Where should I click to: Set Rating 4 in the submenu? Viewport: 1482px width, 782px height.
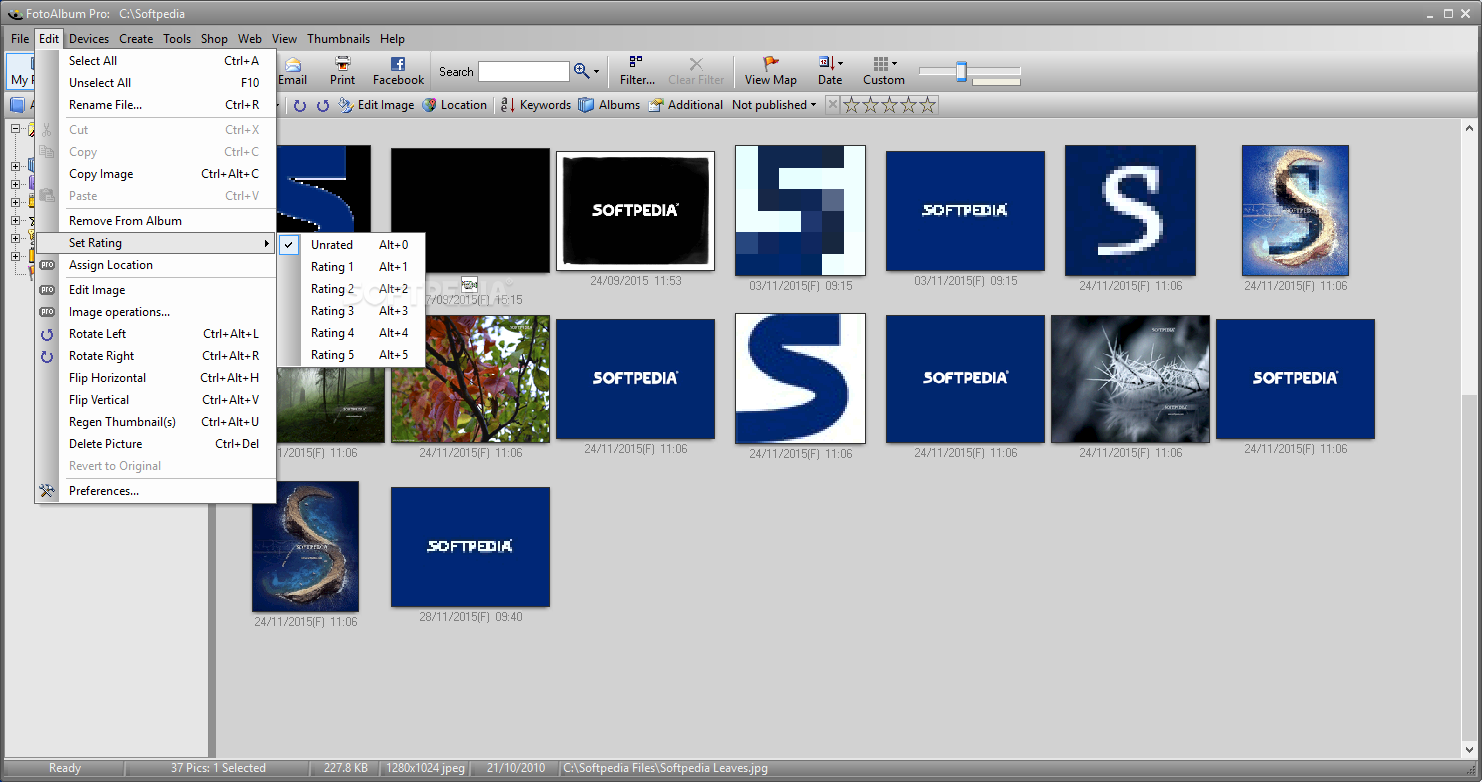(x=351, y=333)
